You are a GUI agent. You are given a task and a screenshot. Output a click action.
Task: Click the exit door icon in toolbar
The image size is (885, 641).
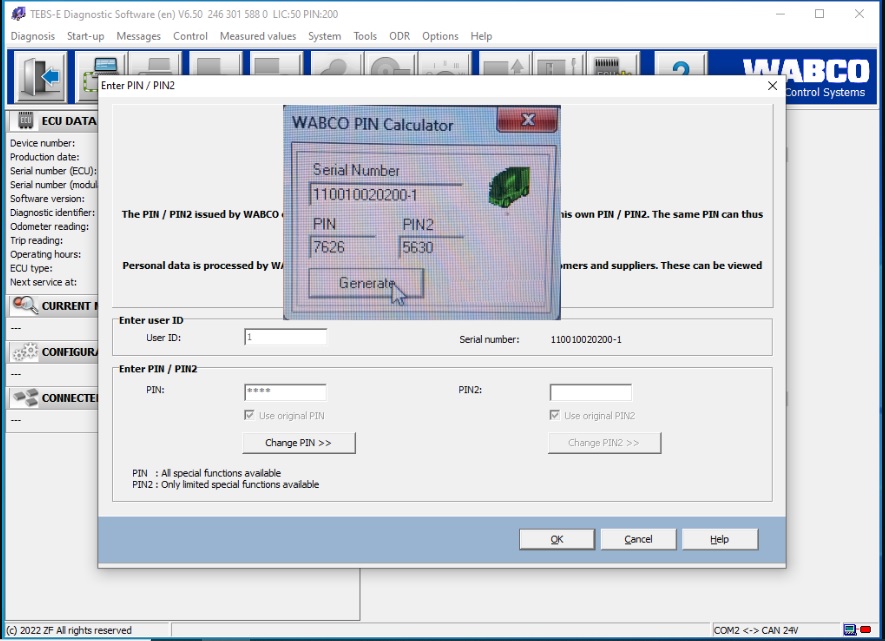coord(41,77)
